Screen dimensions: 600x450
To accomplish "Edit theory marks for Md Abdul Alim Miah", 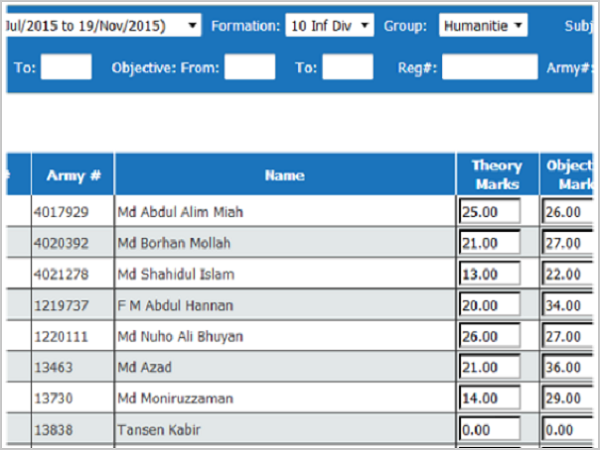I will coord(490,212).
